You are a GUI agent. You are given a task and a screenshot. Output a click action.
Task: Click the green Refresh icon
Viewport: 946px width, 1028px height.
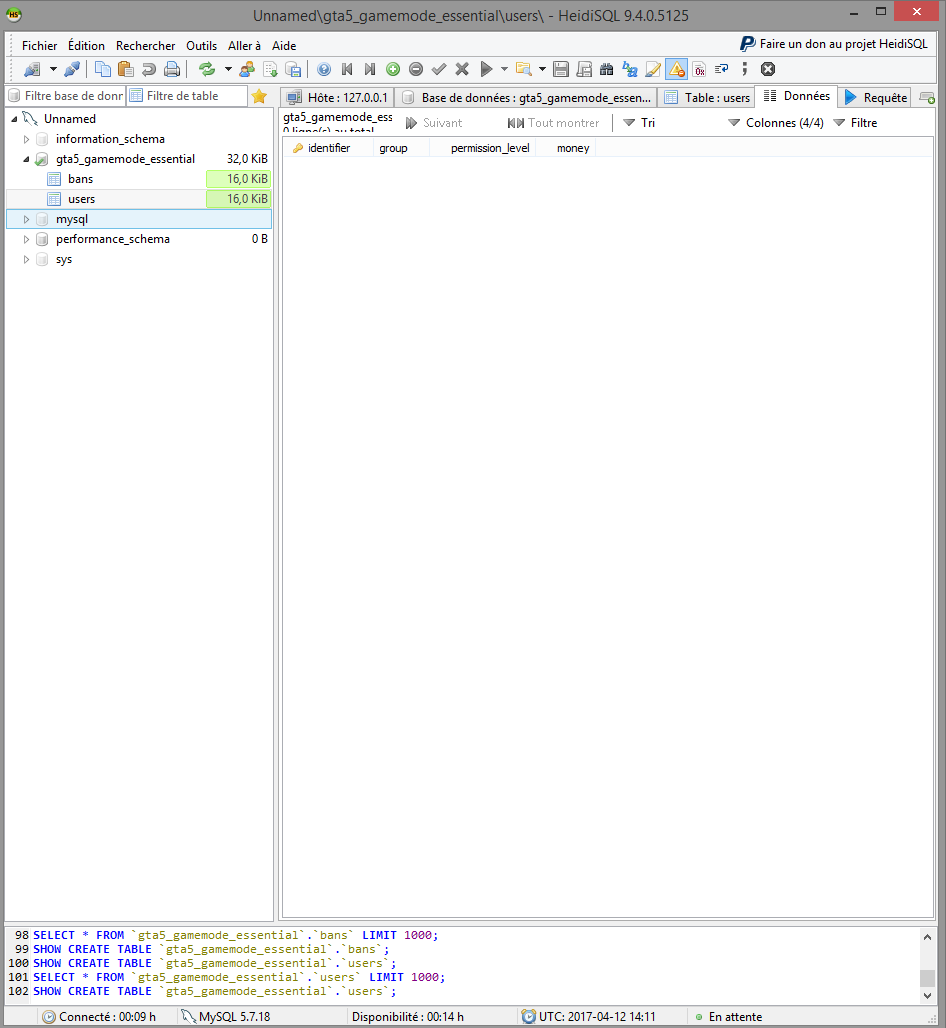point(207,69)
